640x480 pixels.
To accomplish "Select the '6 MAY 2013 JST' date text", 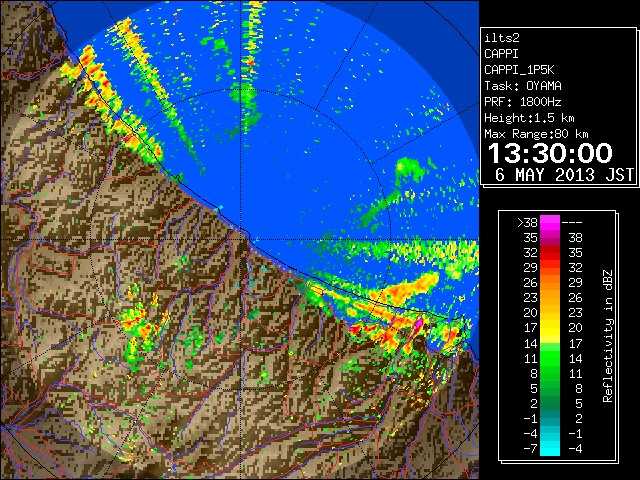I will pyautogui.click(x=564, y=175).
